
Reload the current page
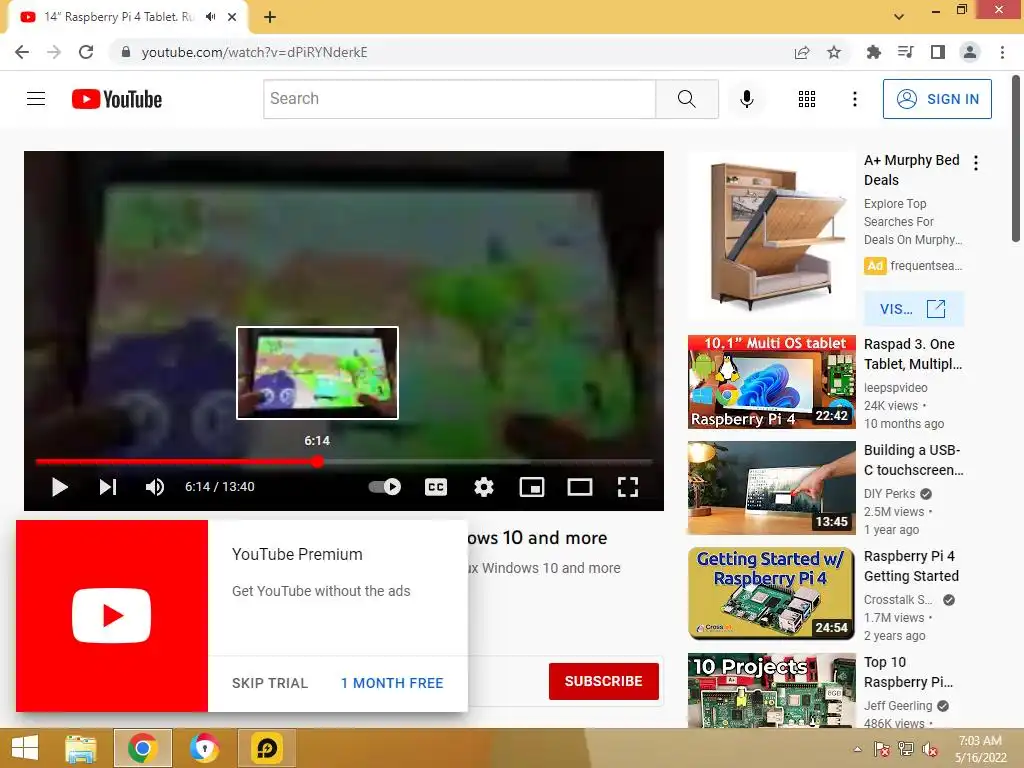86,52
